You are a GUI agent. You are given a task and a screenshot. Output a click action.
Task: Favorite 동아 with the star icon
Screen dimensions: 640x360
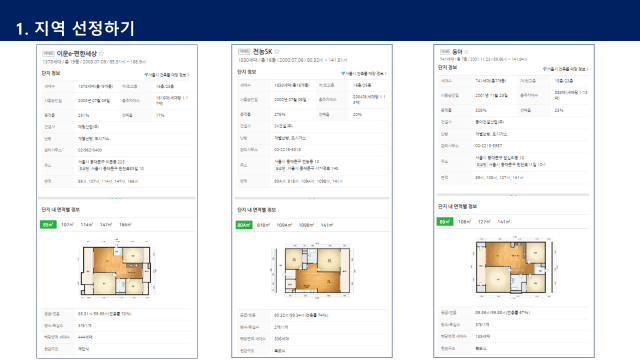click(x=467, y=52)
